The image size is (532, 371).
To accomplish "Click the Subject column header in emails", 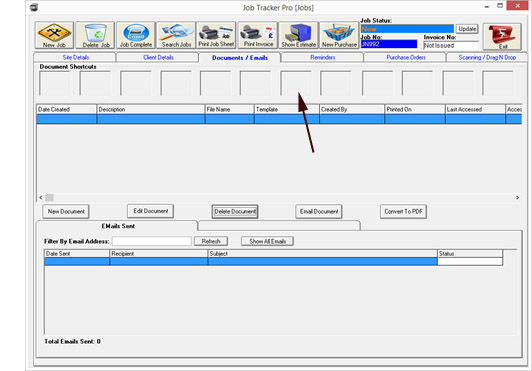I will pyautogui.click(x=322, y=254).
